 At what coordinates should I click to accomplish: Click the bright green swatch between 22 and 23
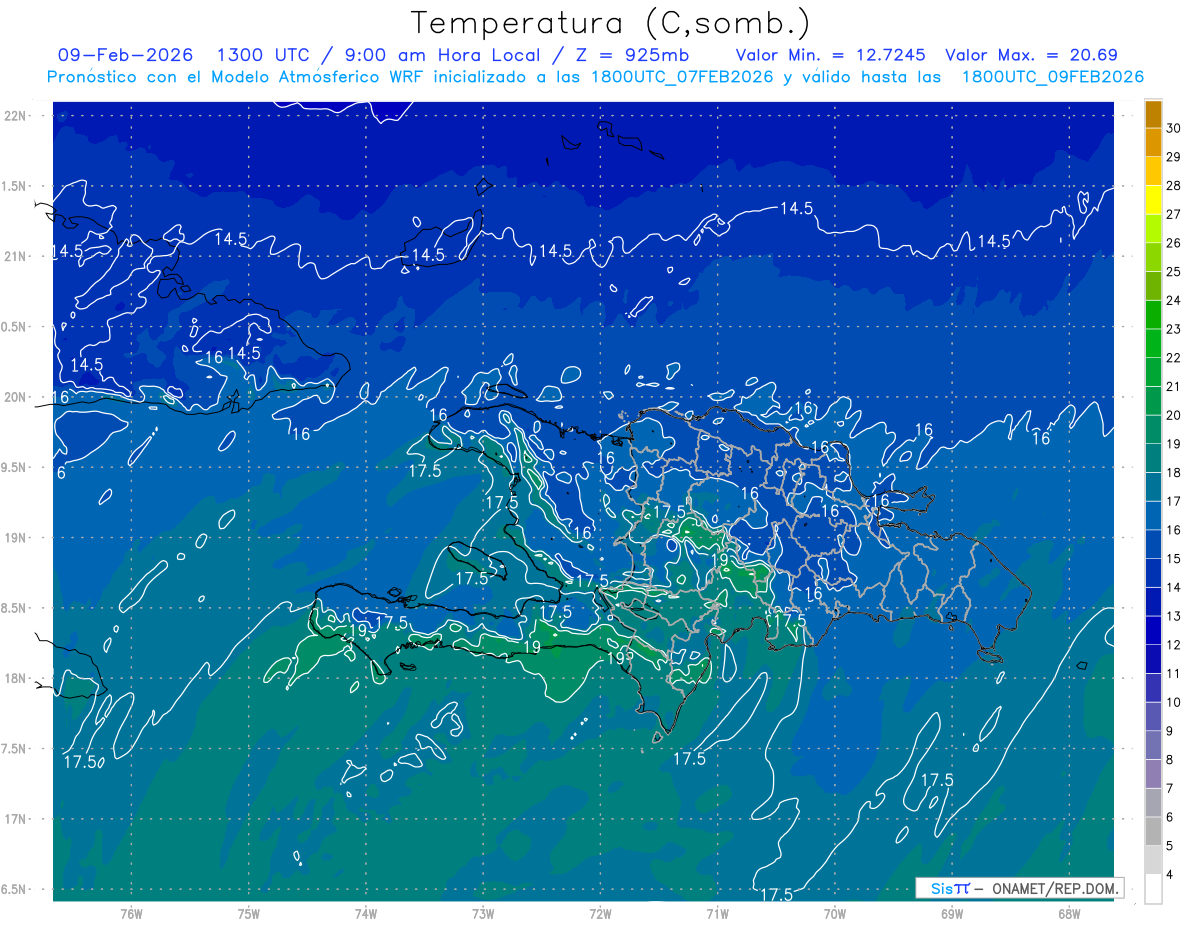1153,344
